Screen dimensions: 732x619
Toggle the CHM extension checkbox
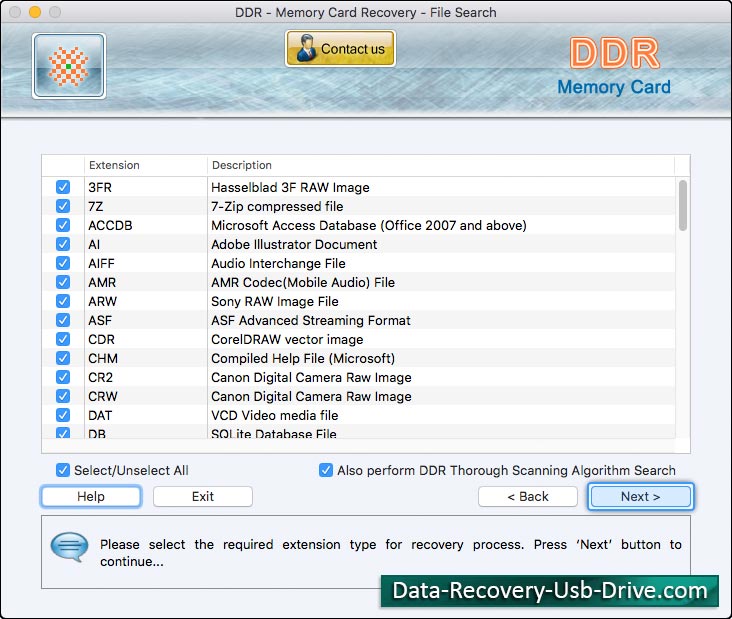63,358
